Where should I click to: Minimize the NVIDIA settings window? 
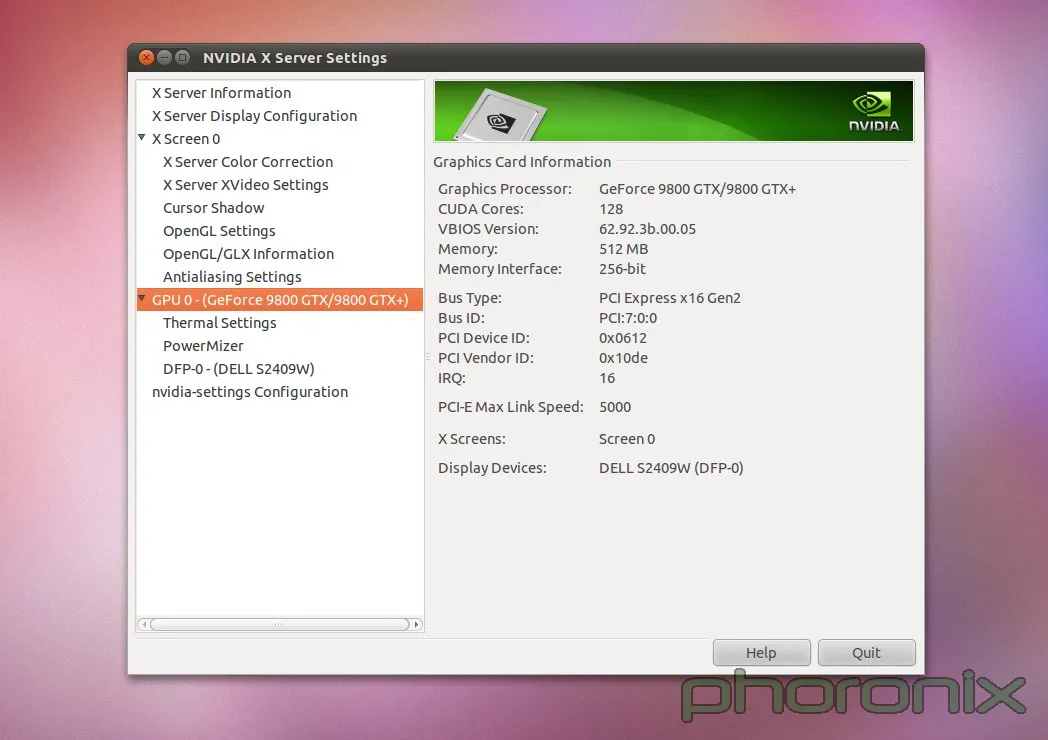(164, 58)
